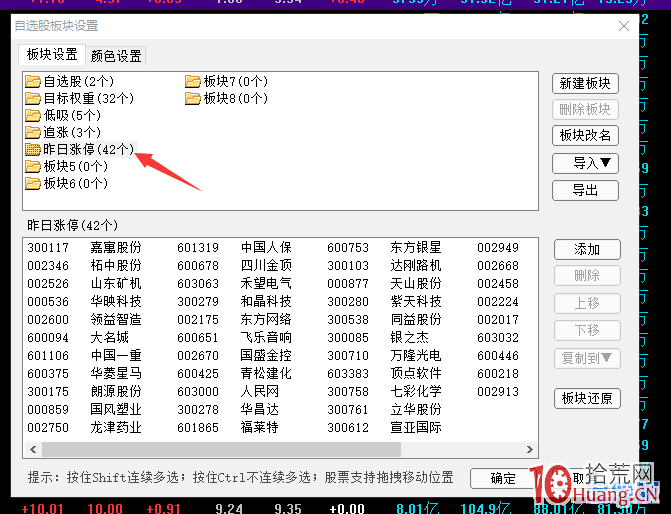This screenshot has height=514, width=671.
Task: Select stock 东方银星 in the list
Action: tap(416, 247)
